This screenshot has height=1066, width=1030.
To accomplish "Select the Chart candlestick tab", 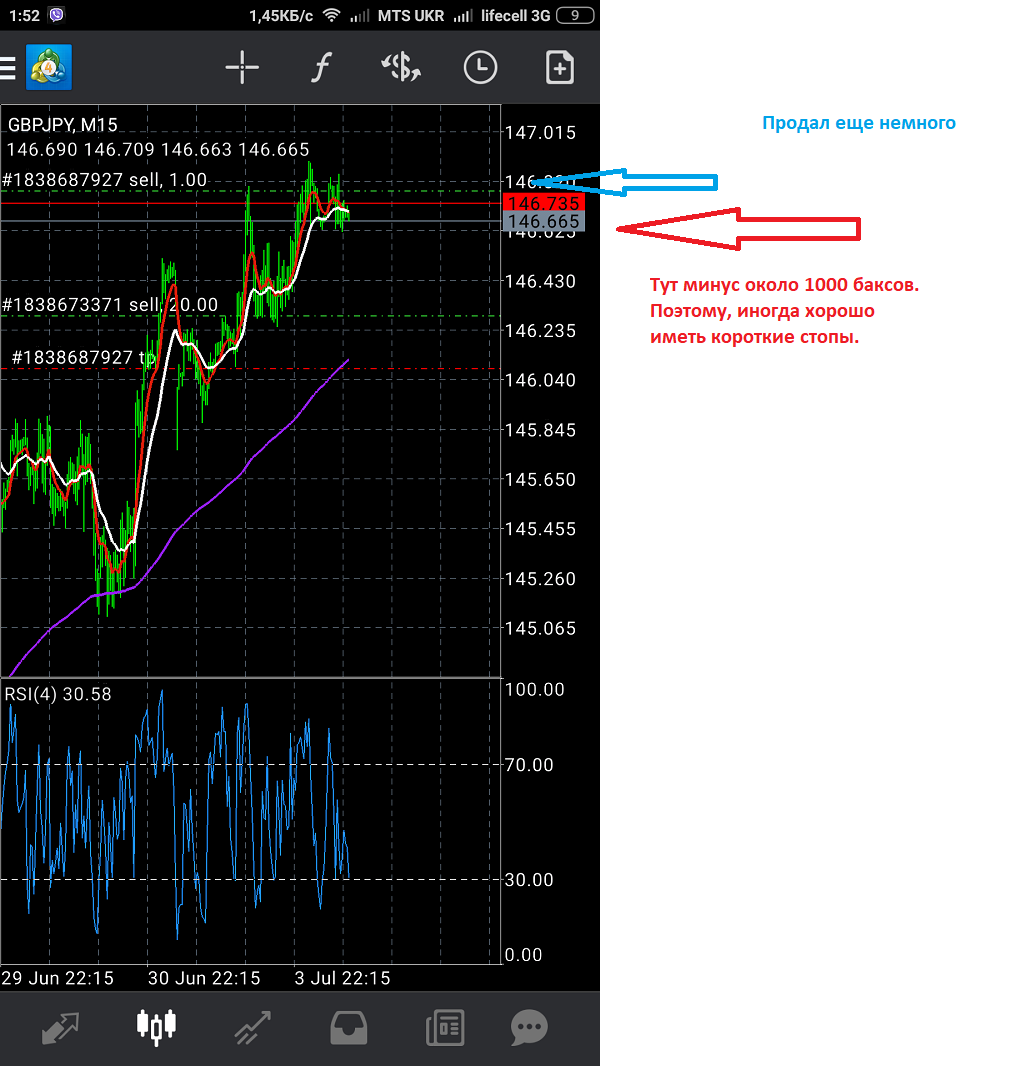I will [156, 1027].
